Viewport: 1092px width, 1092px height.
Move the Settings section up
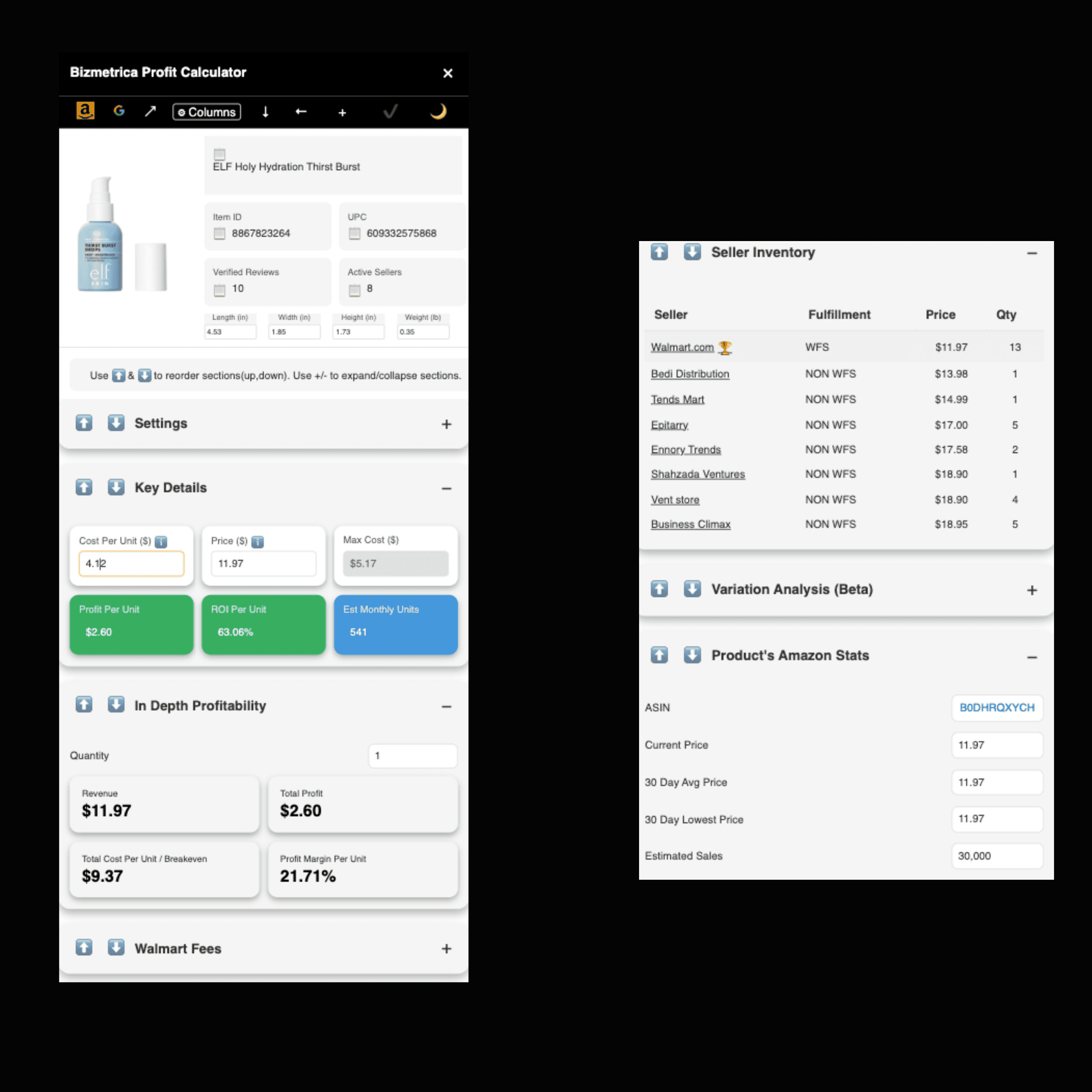(x=84, y=423)
